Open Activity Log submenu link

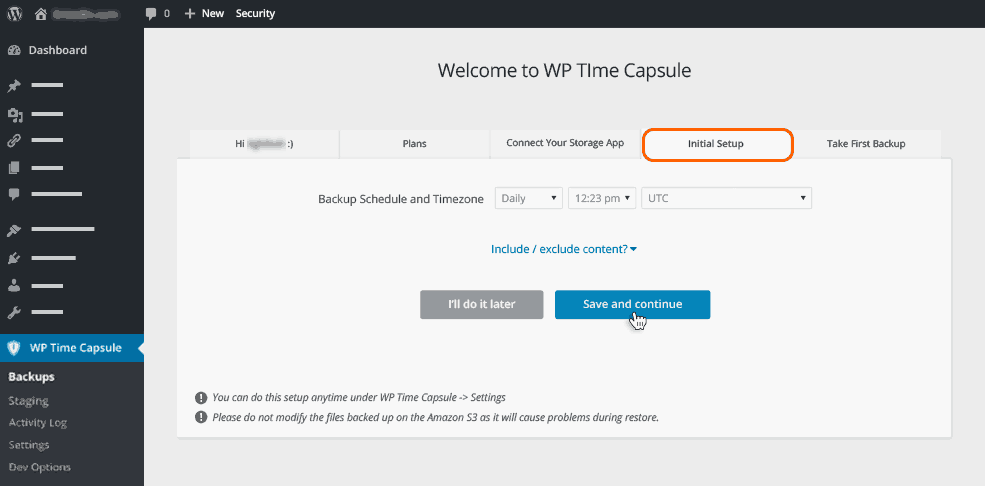(38, 423)
